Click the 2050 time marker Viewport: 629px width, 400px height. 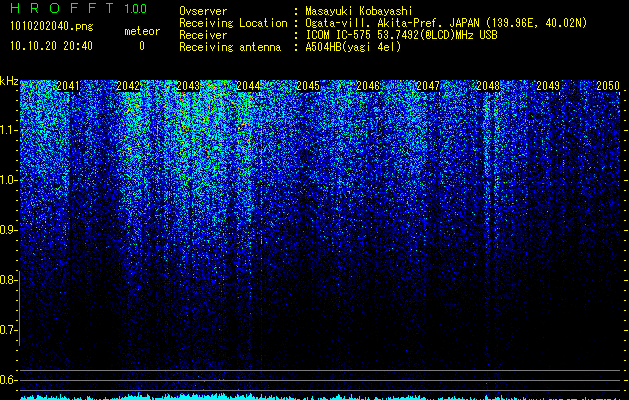(608, 86)
